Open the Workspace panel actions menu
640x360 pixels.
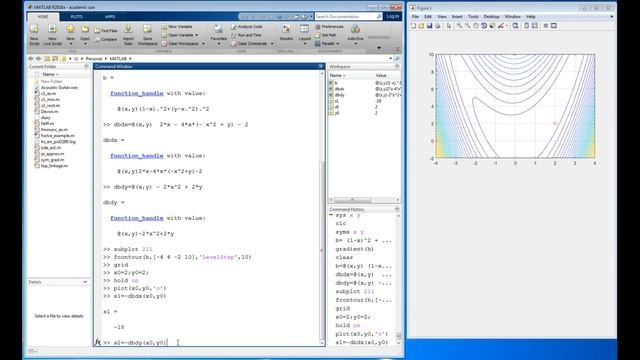tap(397, 67)
